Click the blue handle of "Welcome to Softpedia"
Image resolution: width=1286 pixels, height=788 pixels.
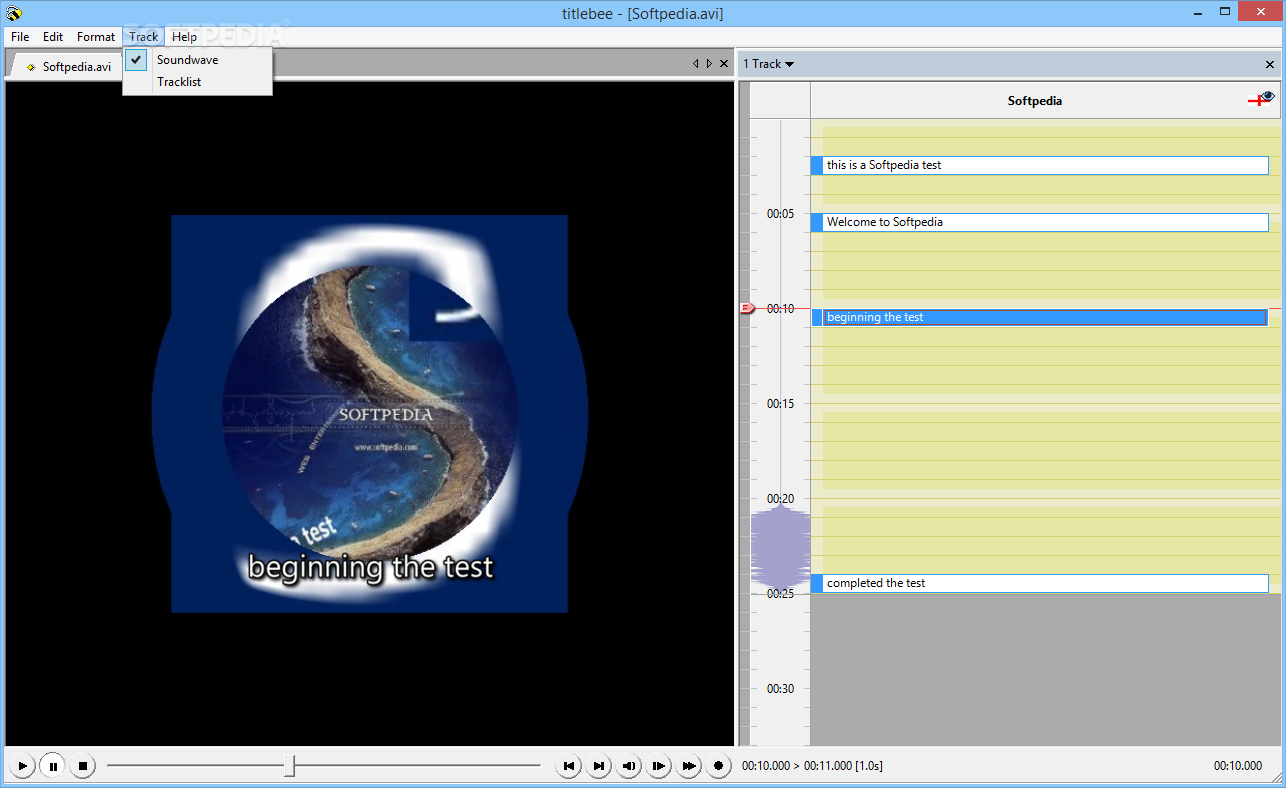[x=817, y=222]
